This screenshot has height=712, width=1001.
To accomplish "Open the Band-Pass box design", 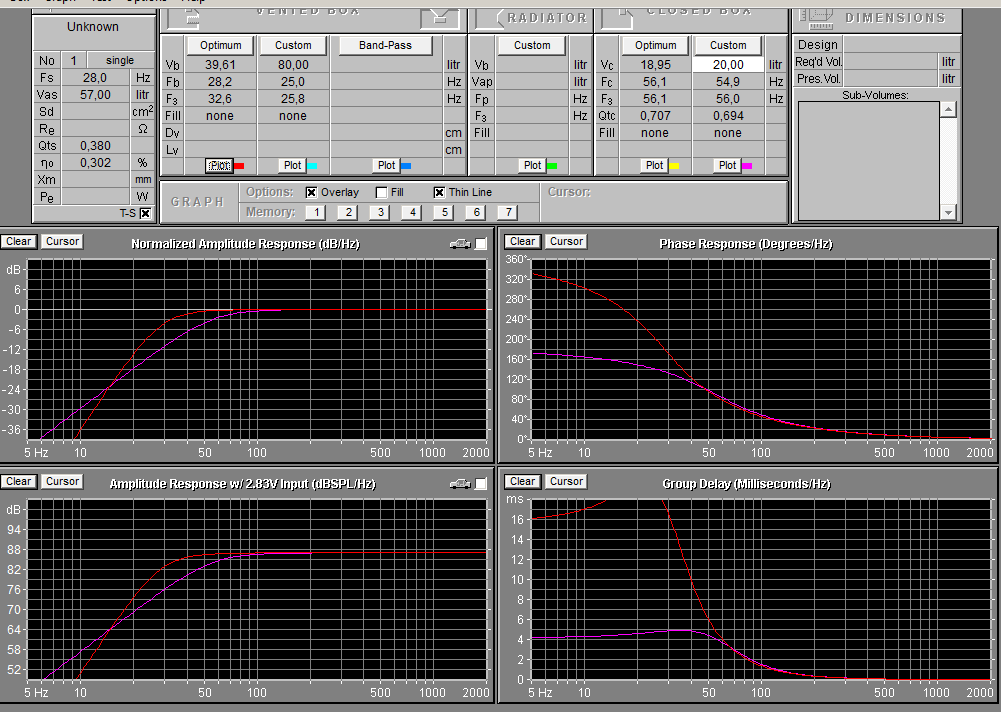I will [386, 45].
